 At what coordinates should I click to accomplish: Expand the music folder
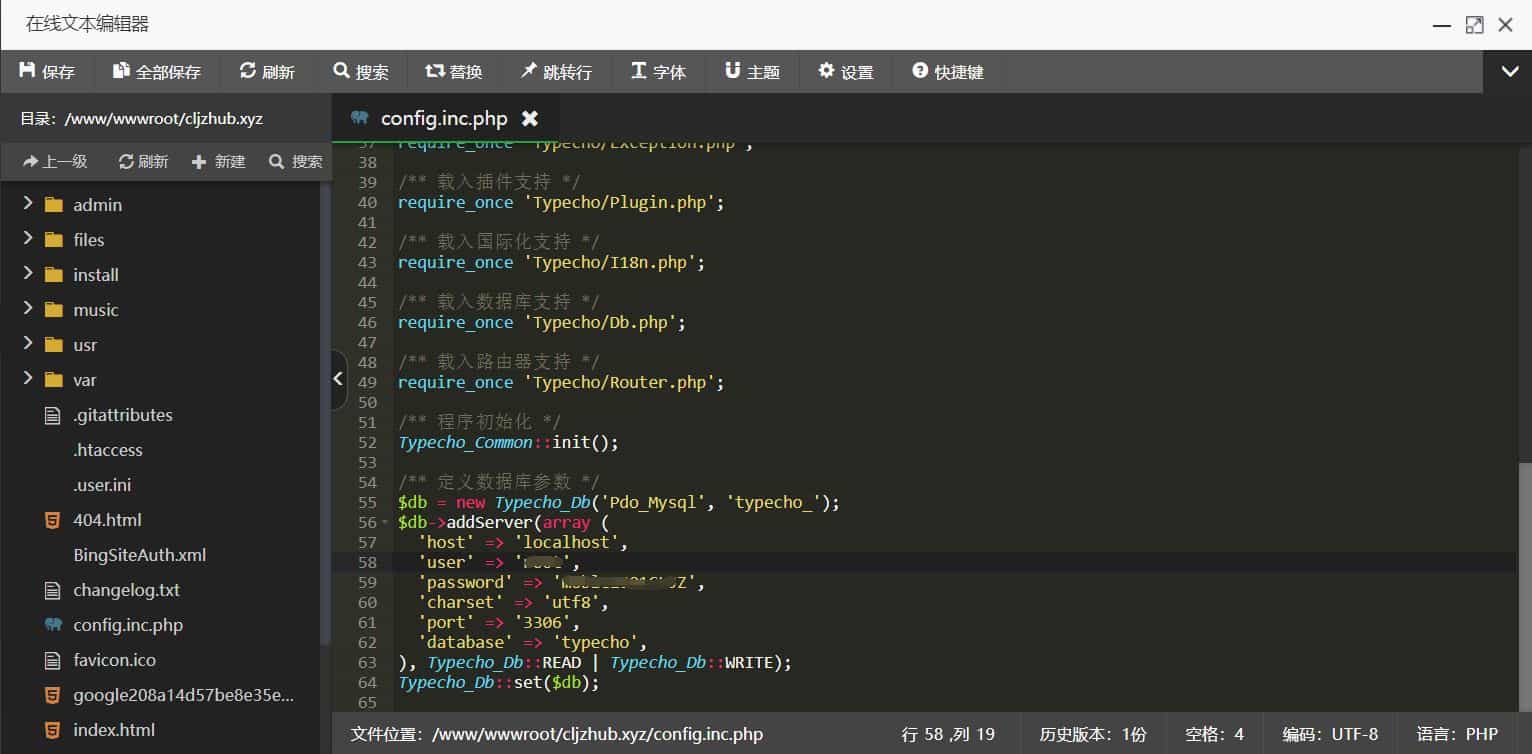(x=28, y=309)
